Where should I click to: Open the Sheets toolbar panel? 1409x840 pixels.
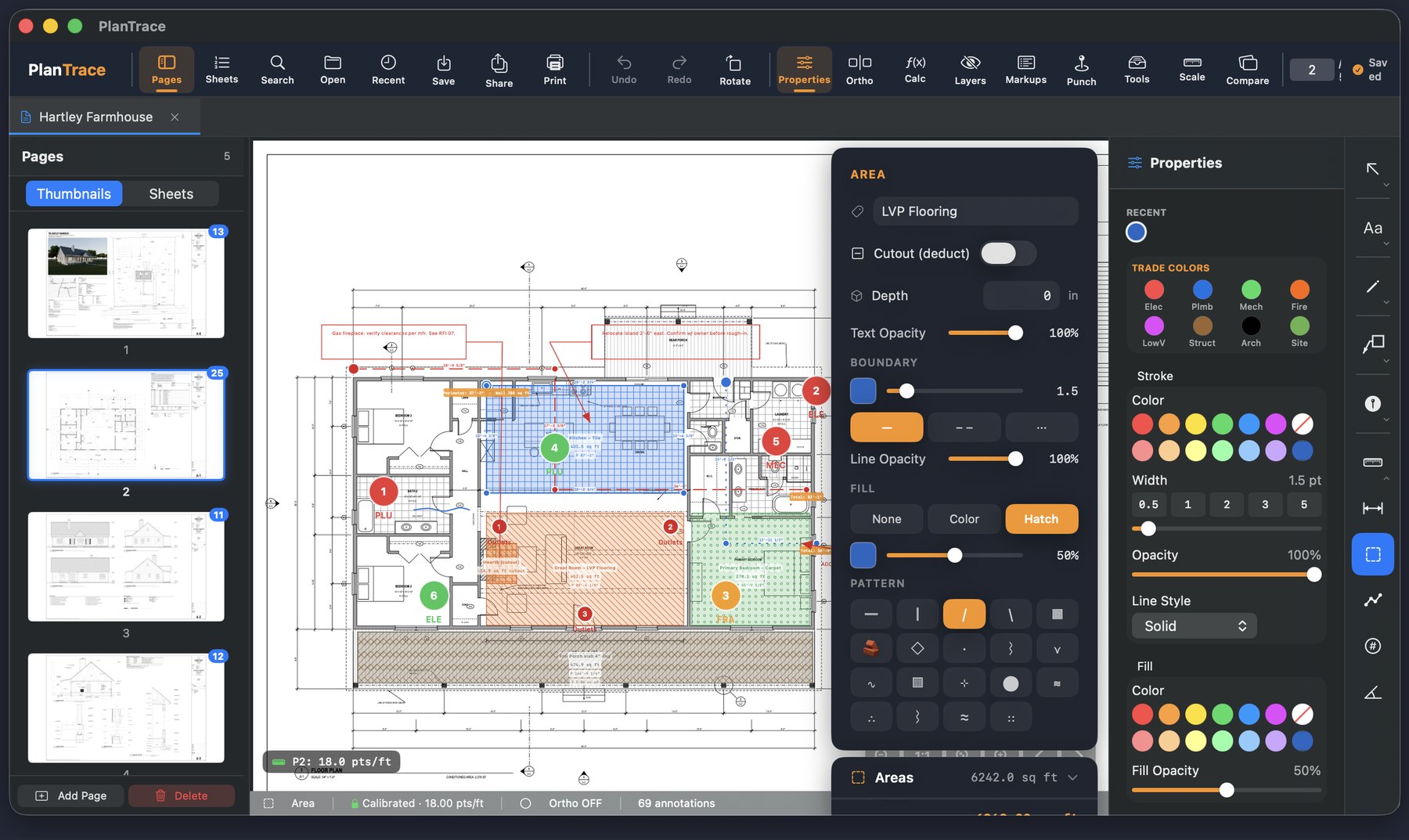(x=222, y=70)
